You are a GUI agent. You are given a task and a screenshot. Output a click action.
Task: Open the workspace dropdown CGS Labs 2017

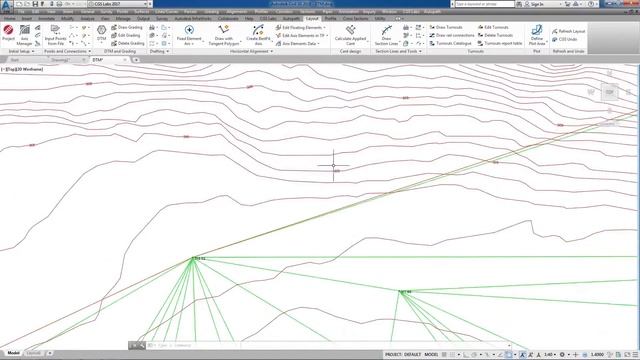tap(118, 4)
